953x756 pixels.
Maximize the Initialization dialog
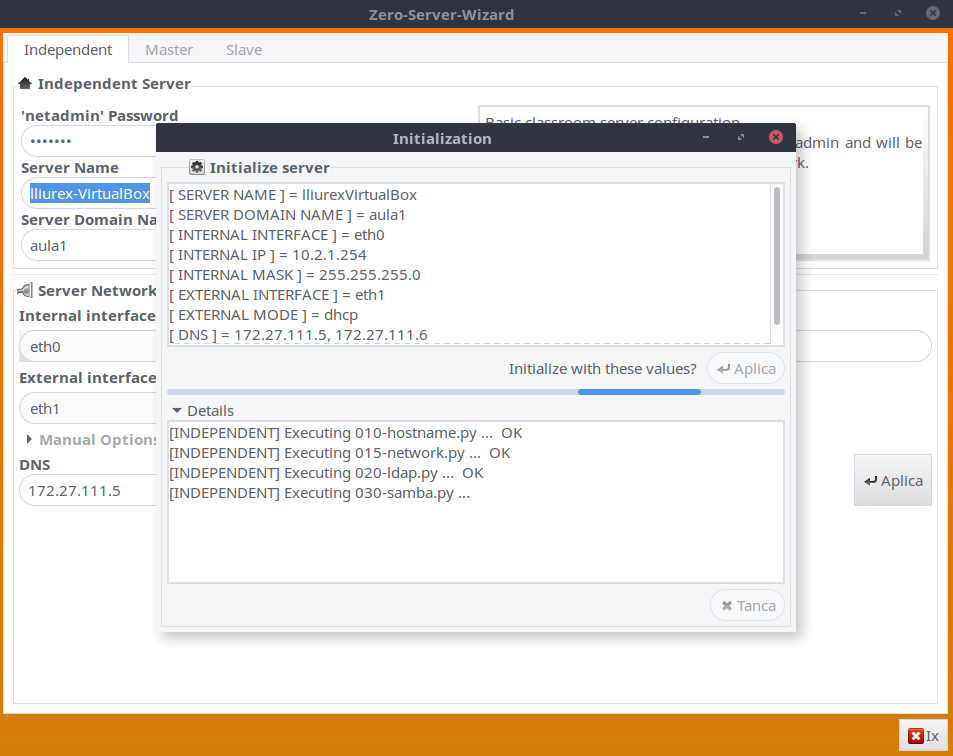(x=741, y=138)
